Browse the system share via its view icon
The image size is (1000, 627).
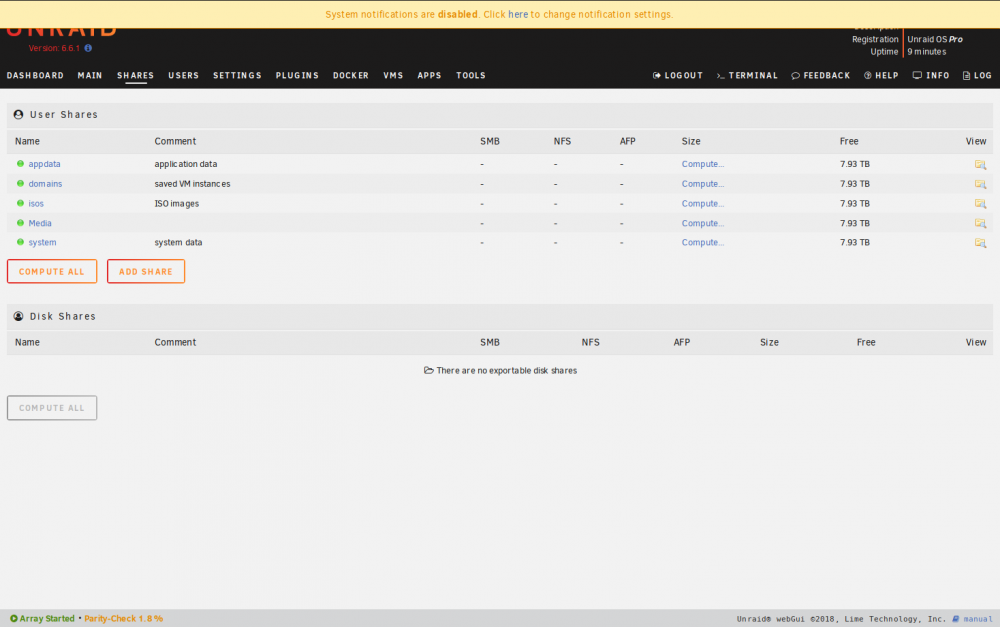[x=980, y=243]
